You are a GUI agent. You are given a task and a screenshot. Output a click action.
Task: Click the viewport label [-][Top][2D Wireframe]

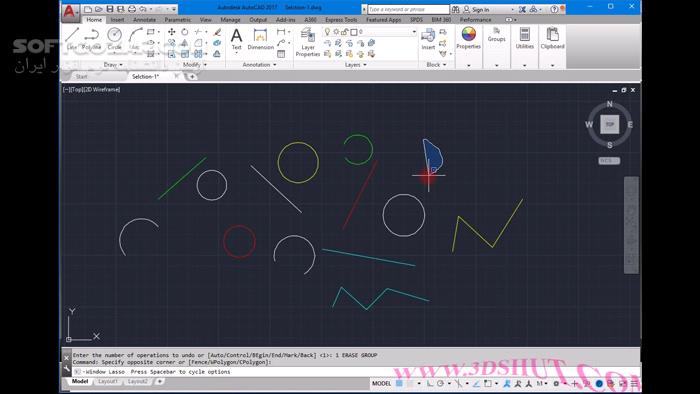click(92, 89)
